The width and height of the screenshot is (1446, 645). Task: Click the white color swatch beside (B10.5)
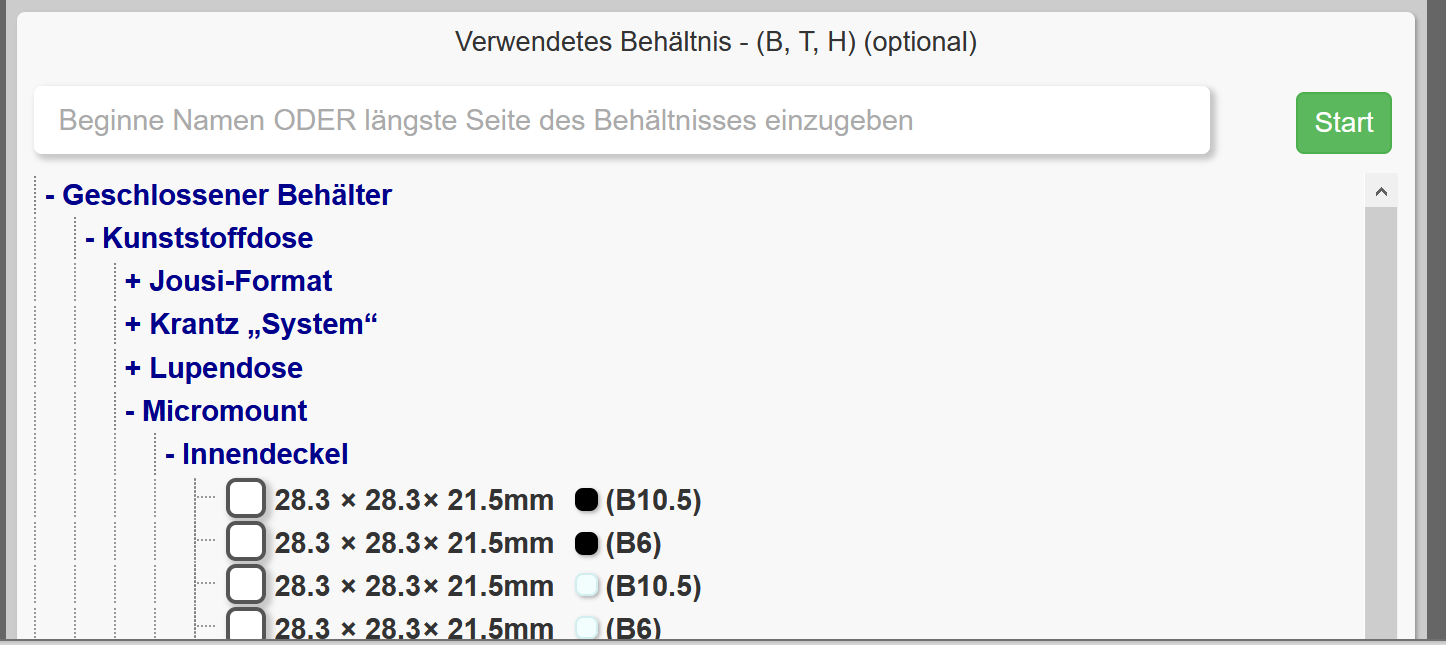587,586
